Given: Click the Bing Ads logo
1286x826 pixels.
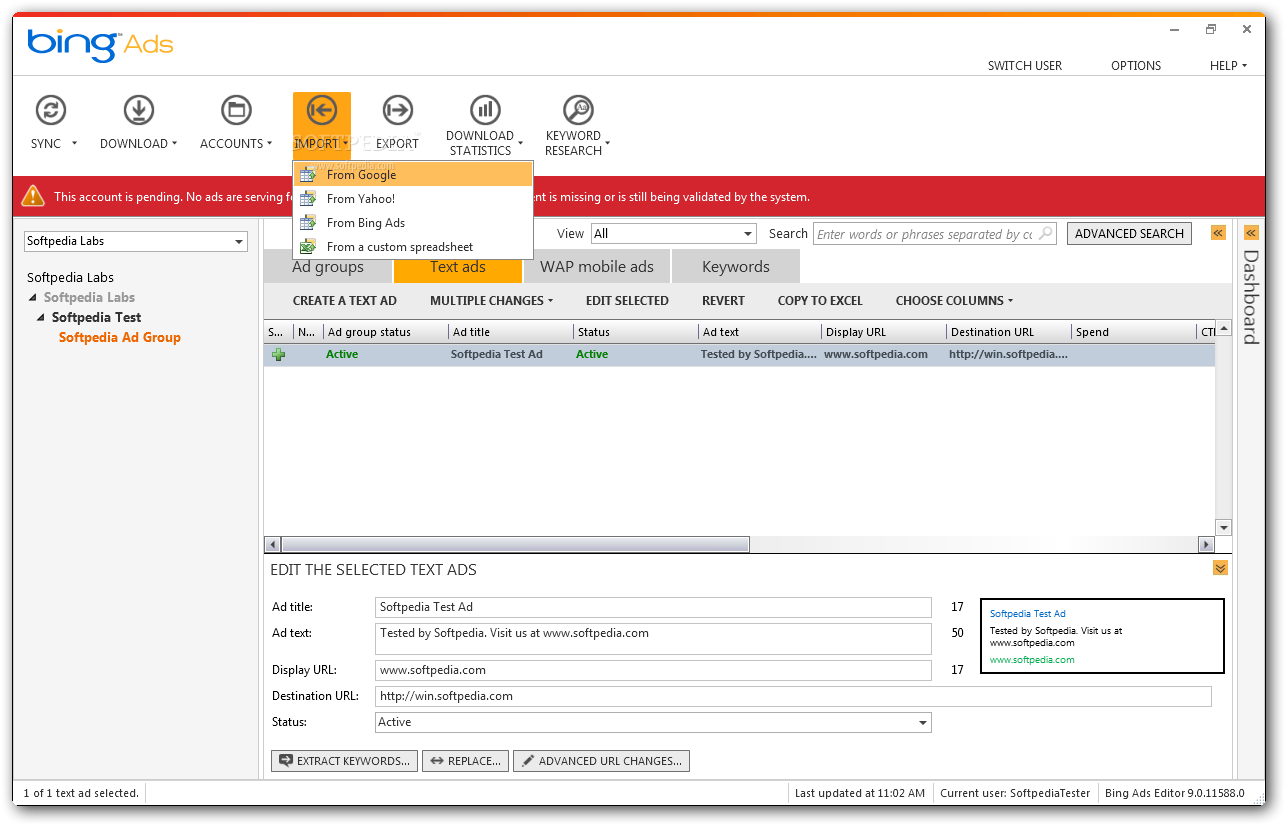Looking at the screenshot, I should tap(100, 44).
